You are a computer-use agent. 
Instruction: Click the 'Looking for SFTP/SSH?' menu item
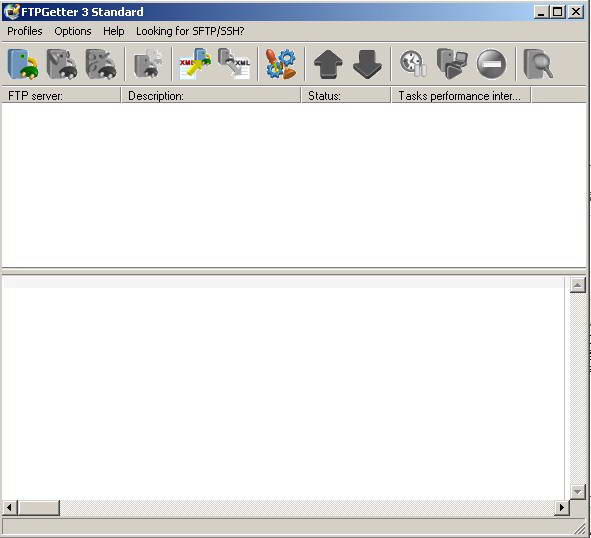(x=190, y=31)
